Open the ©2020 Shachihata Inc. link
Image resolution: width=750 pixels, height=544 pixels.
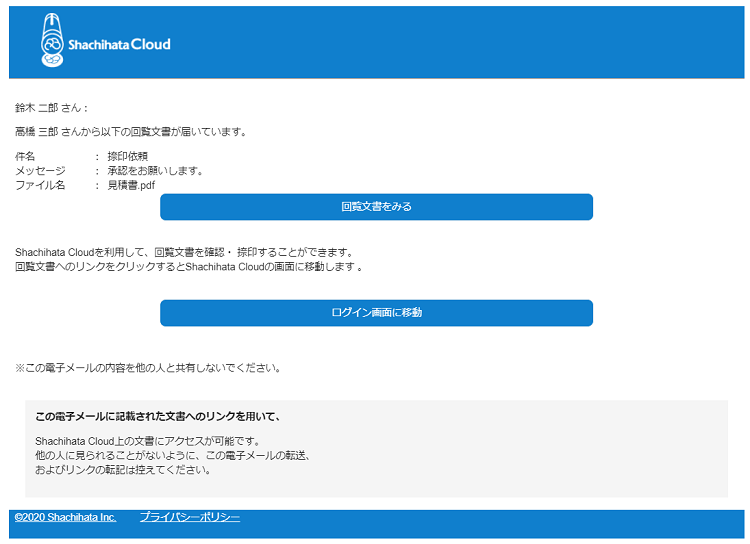tap(66, 517)
